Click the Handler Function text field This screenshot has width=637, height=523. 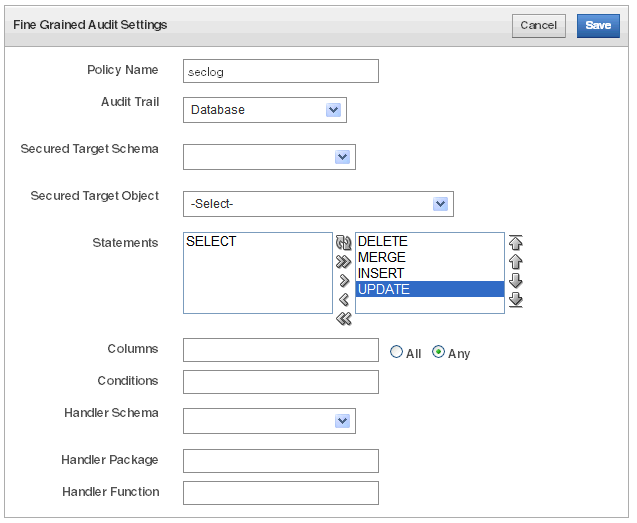(x=281, y=493)
